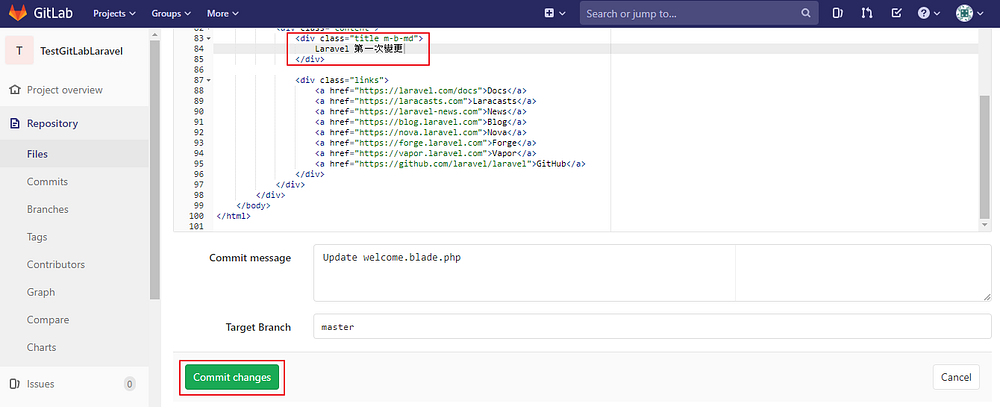Click the closing </html> tag line

coord(233,216)
